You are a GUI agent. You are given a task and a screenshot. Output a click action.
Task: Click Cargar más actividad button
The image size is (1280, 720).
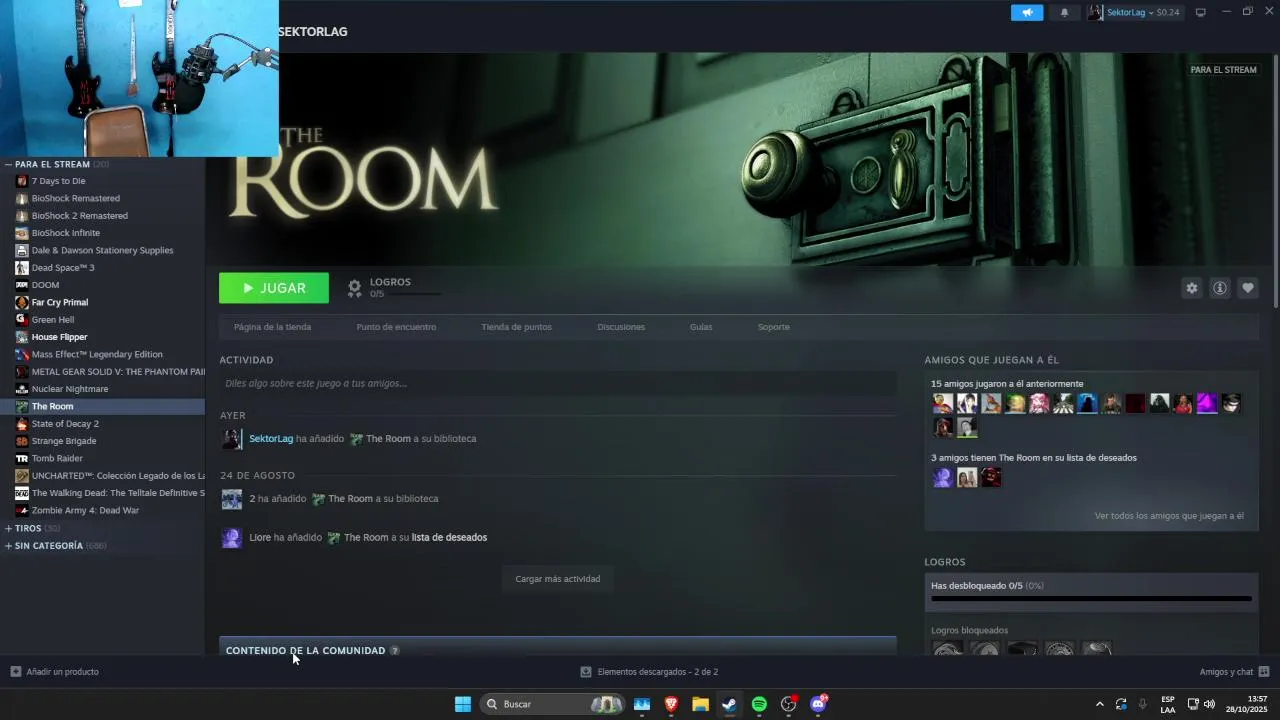(558, 579)
